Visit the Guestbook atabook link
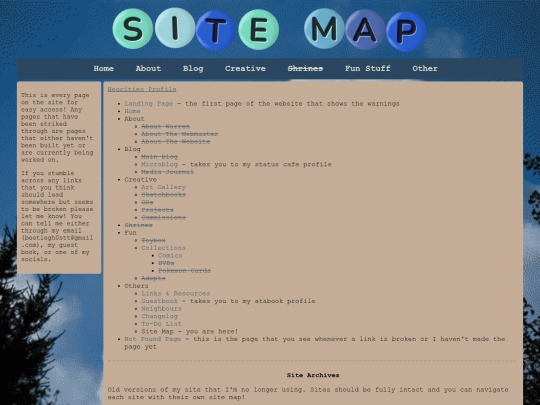Viewport: 540px width, 405px height. (x=159, y=301)
